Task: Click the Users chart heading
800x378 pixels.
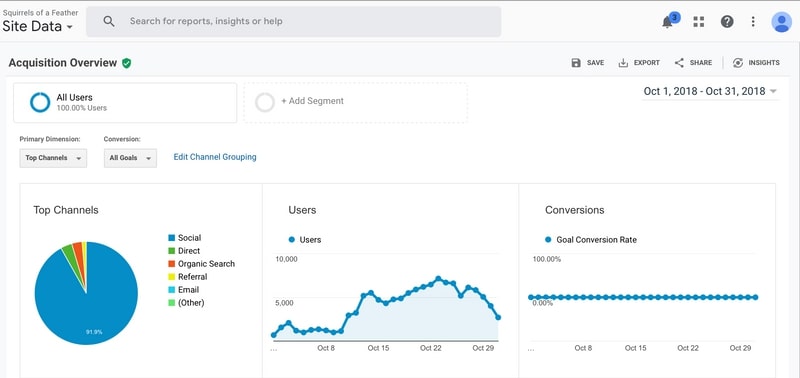Action: [302, 210]
